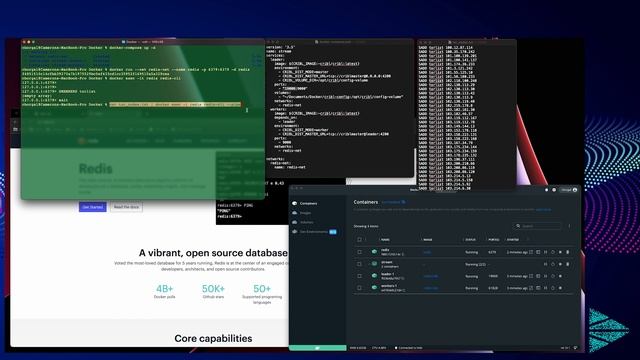This screenshot has height=360, width=640.
Task: Click the Docker troubleshoot bug icon
Action: tap(547, 190)
